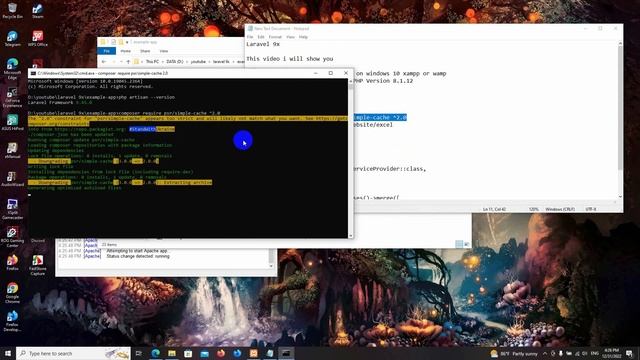
Task: Open Notepad's Format menu
Action: point(275,37)
